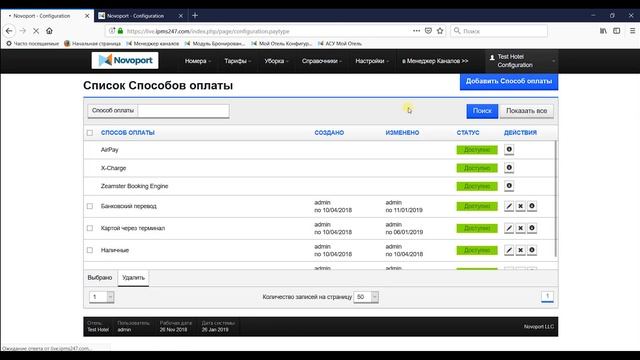Open browser home page
Screen dimensions: 640x360
pos(49,31)
